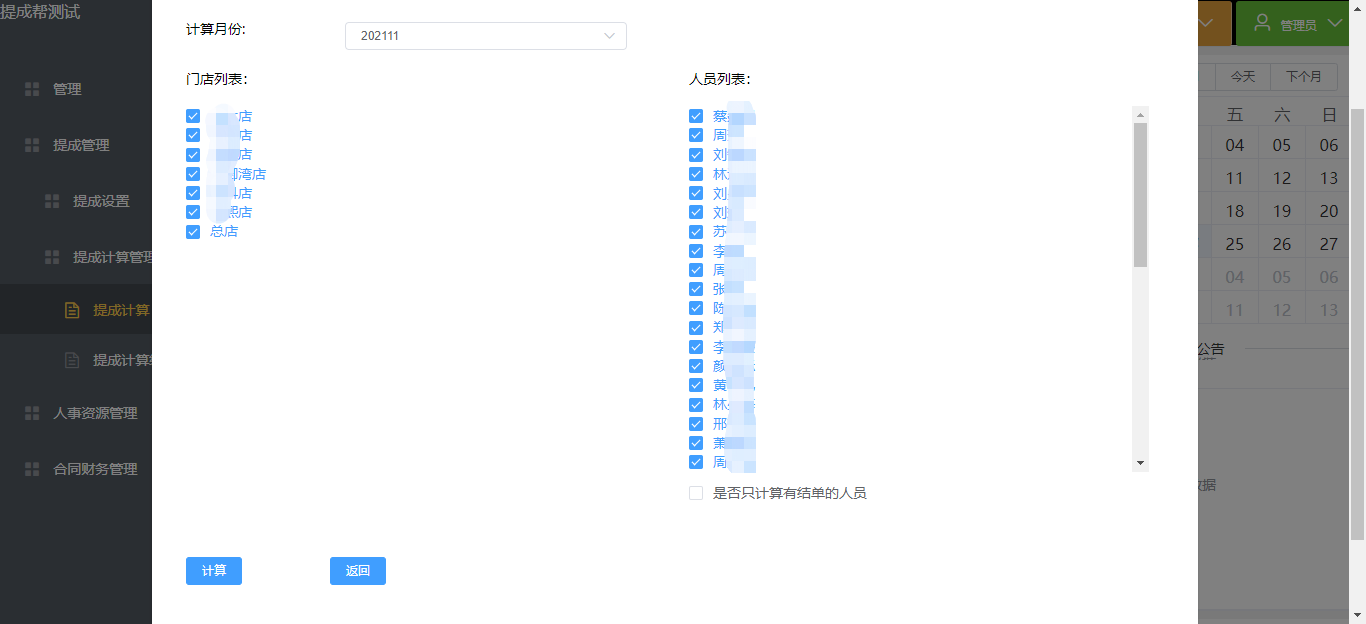Uncheck the person starting with 张
1366x624 pixels.
696,289
